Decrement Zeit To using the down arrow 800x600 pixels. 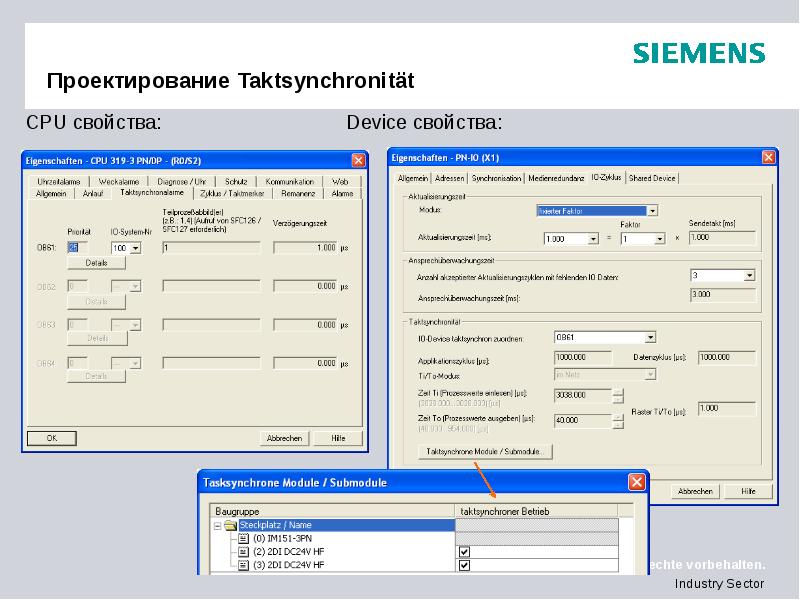(618, 424)
